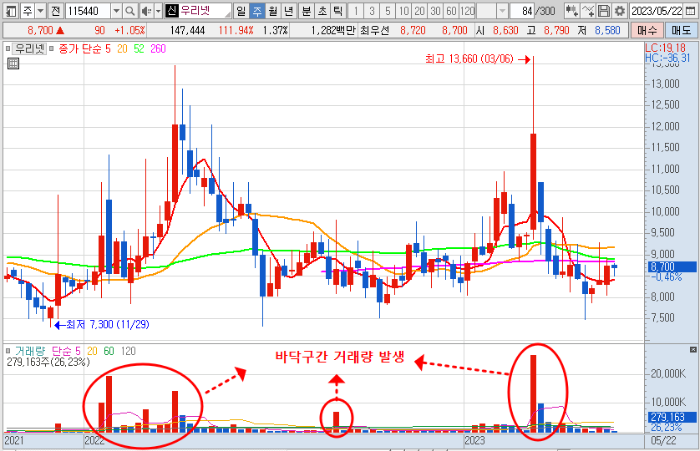
Task: Edit the candle count field showing 84
Action: [523, 10]
